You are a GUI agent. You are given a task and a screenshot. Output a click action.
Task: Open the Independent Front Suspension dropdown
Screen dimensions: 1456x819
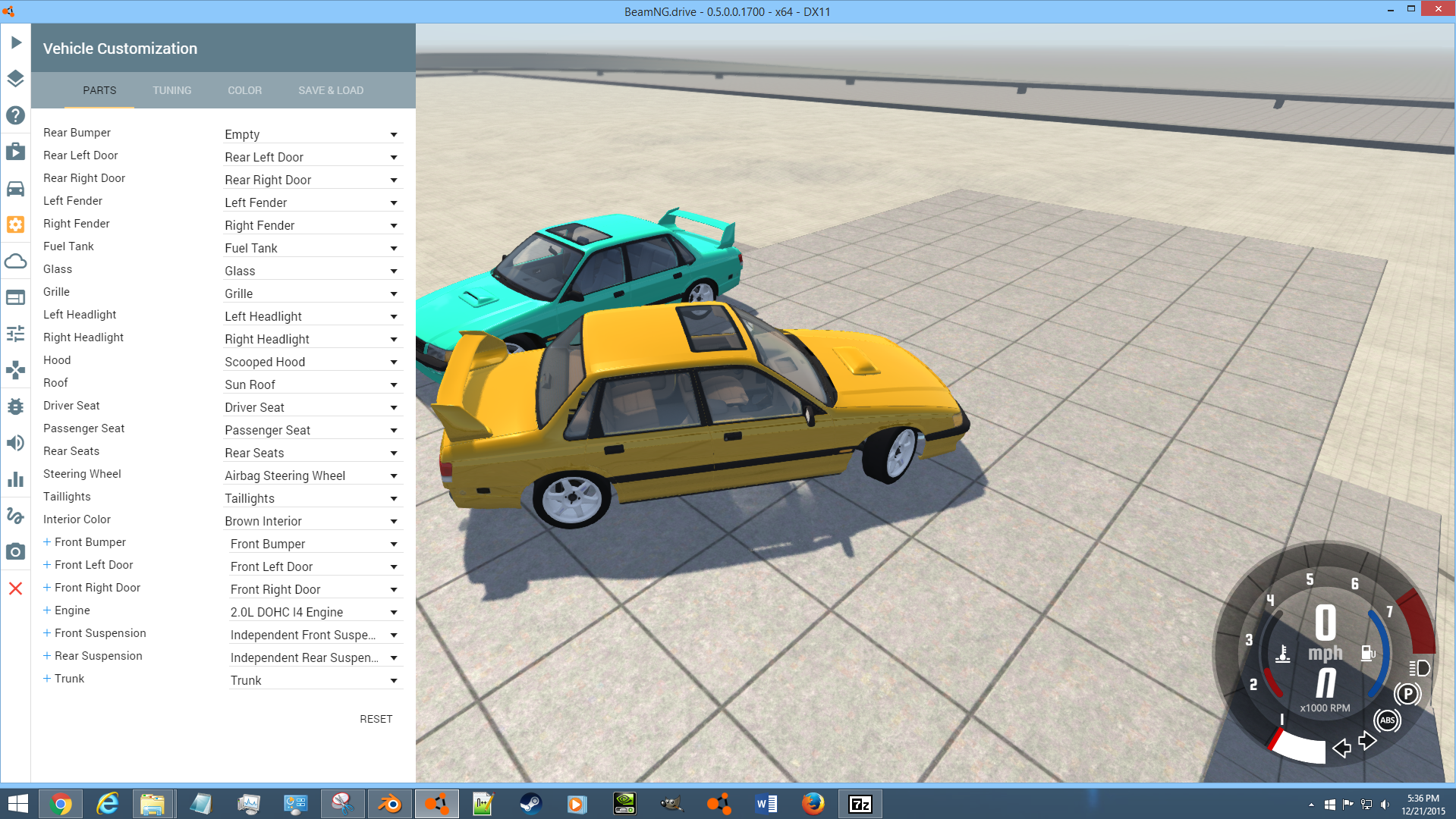[x=315, y=635]
